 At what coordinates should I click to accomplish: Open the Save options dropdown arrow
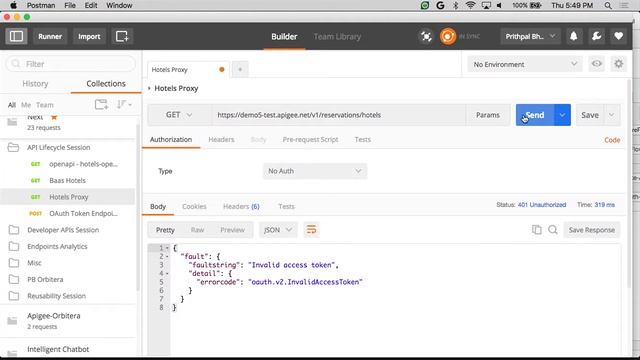pyautogui.click(x=611, y=115)
